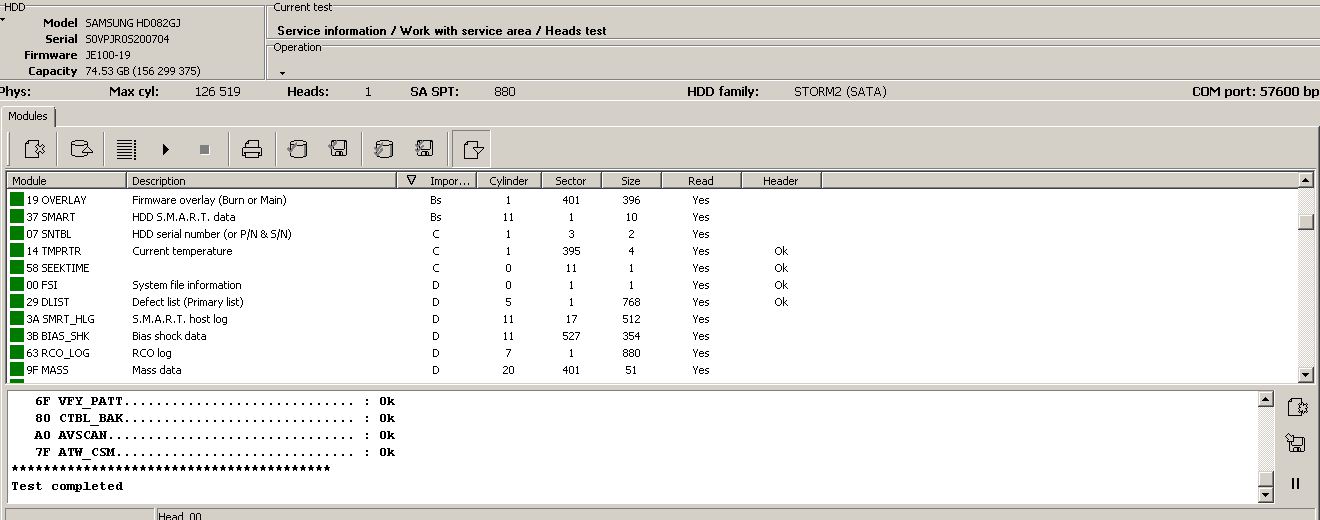The width and height of the screenshot is (1320, 520).
Task: Click the 'Head 00' status bar entry
Action: pyautogui.click(x=180, y=516)
